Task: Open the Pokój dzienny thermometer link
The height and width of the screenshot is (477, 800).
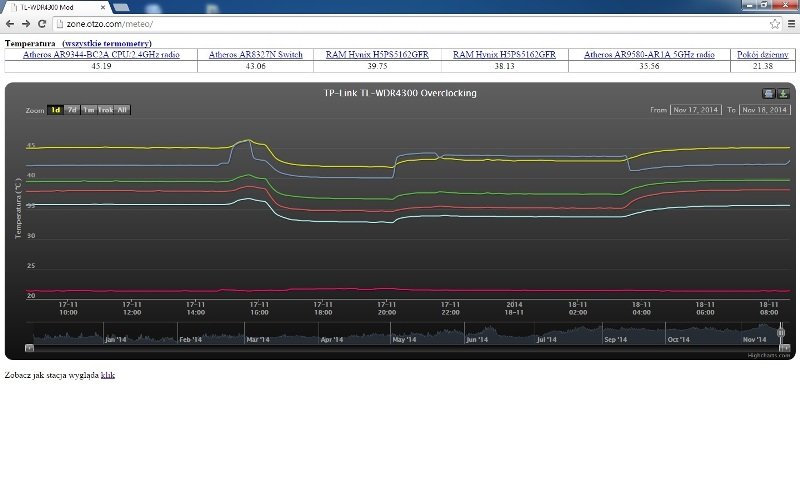Action: click(x=763, y=55)
